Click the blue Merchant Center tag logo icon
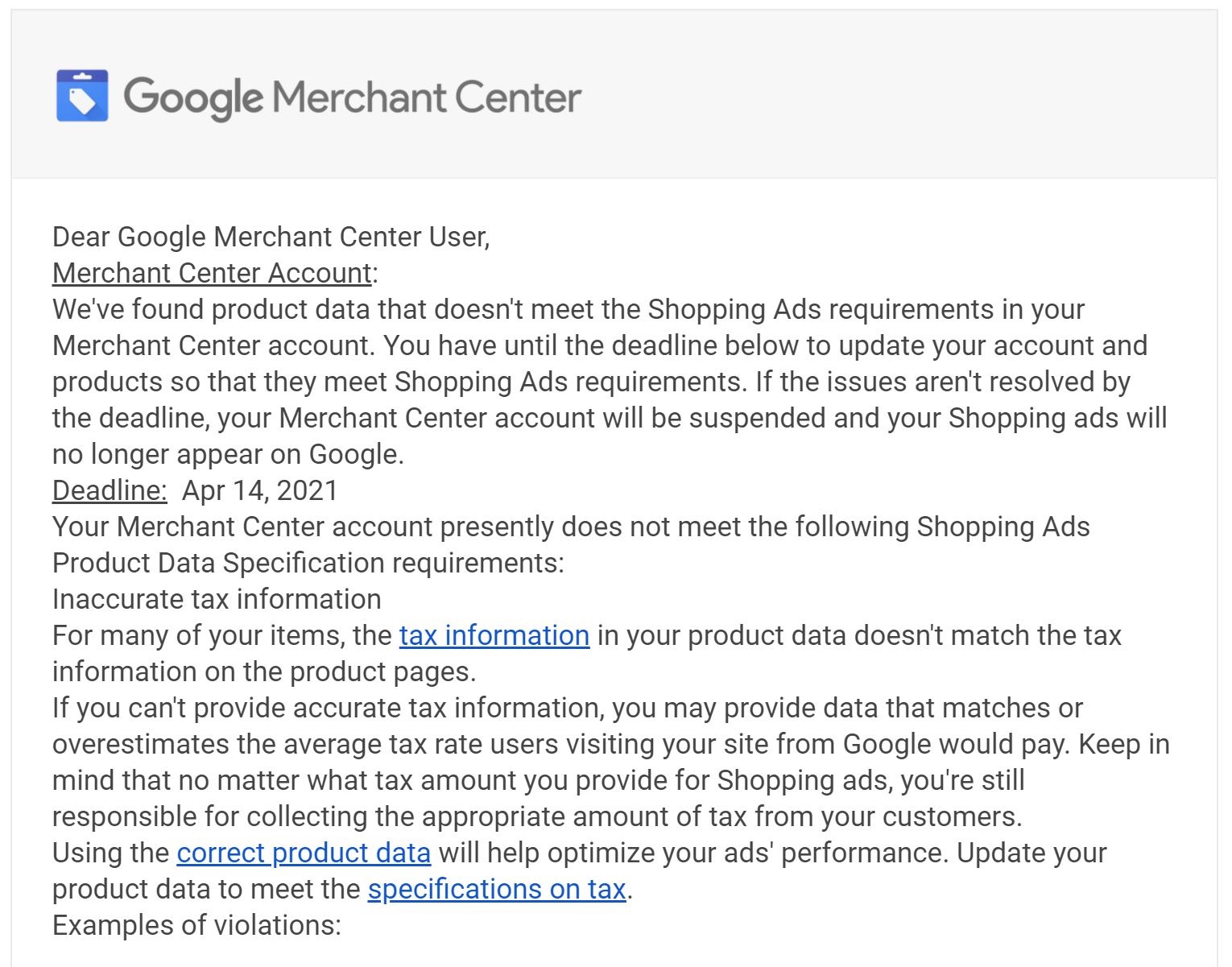The image size is (1232, 967). (x=82, y=96)
